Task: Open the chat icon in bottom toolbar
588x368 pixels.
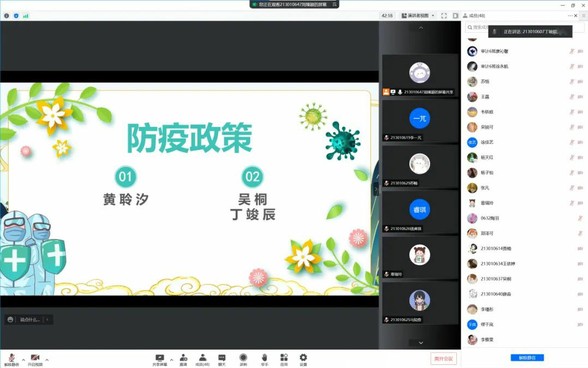Action: (x=222, y=359)
